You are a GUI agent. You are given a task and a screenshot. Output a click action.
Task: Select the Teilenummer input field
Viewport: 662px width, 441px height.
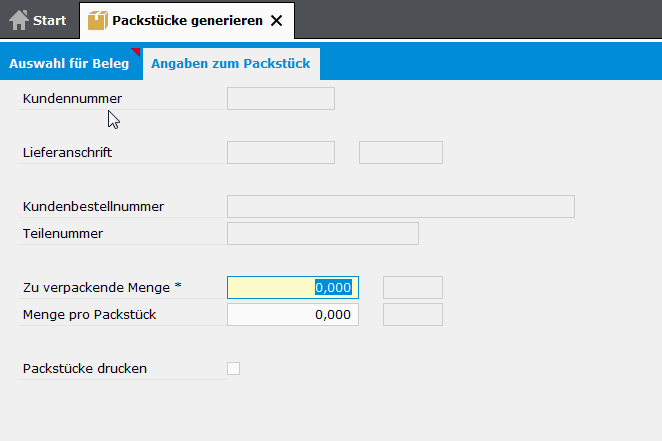322,233
